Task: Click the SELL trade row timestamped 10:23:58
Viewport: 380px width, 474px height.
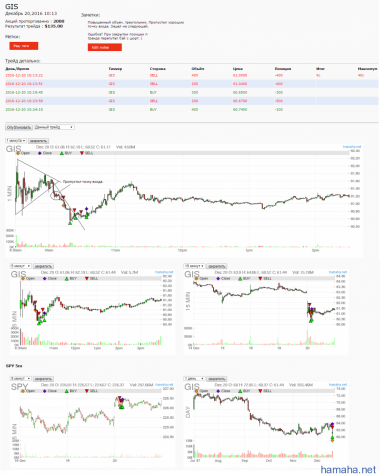Action: pos(192,101)
